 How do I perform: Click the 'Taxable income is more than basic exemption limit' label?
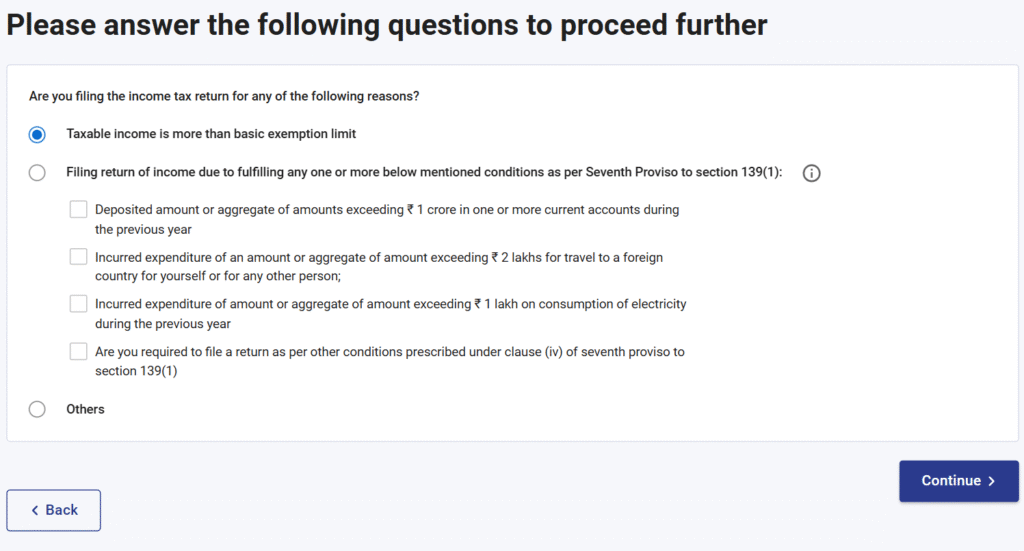pyautogui.click(x=211, y=134)
